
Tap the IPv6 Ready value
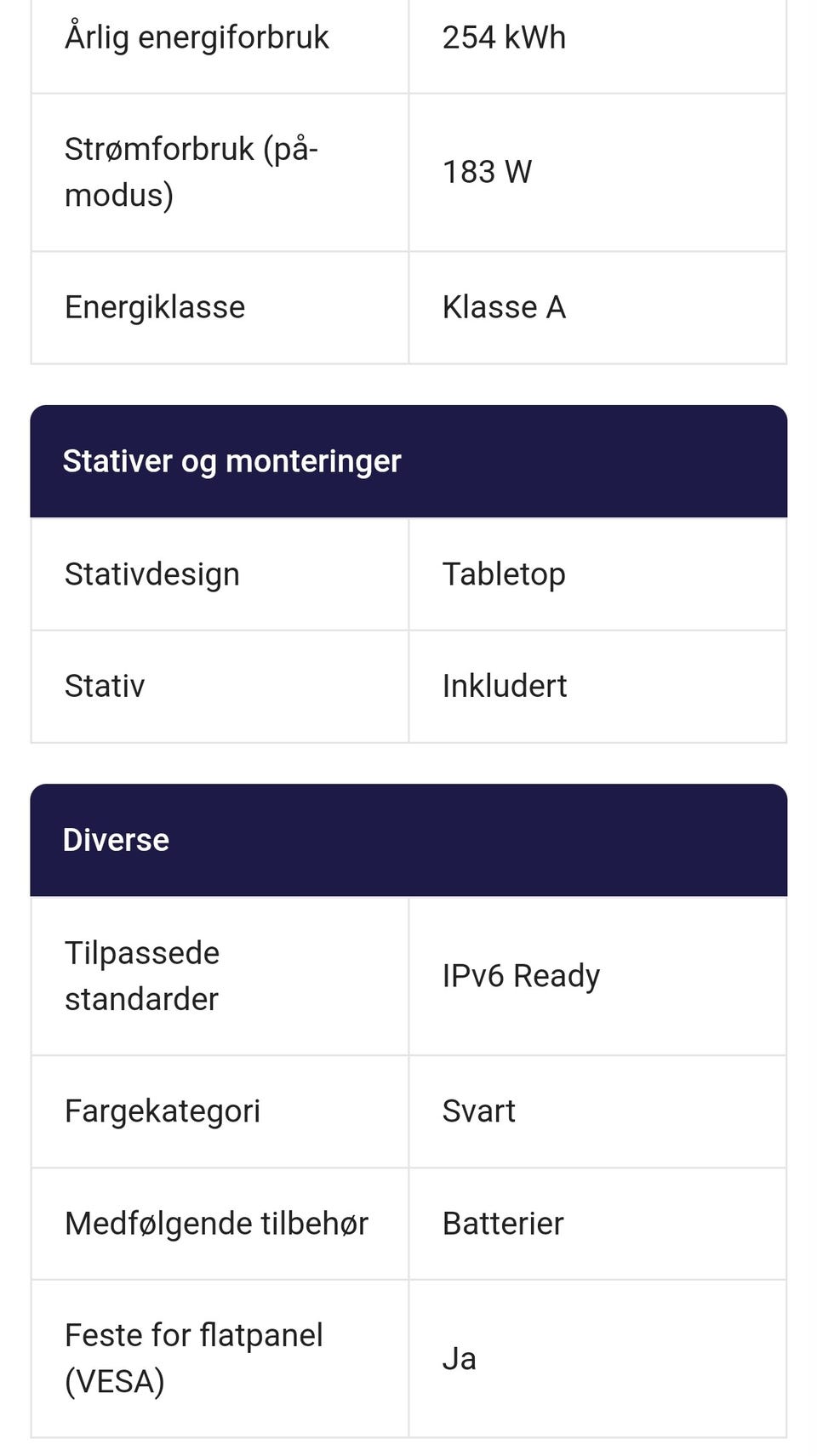click(x=521, y=976)
